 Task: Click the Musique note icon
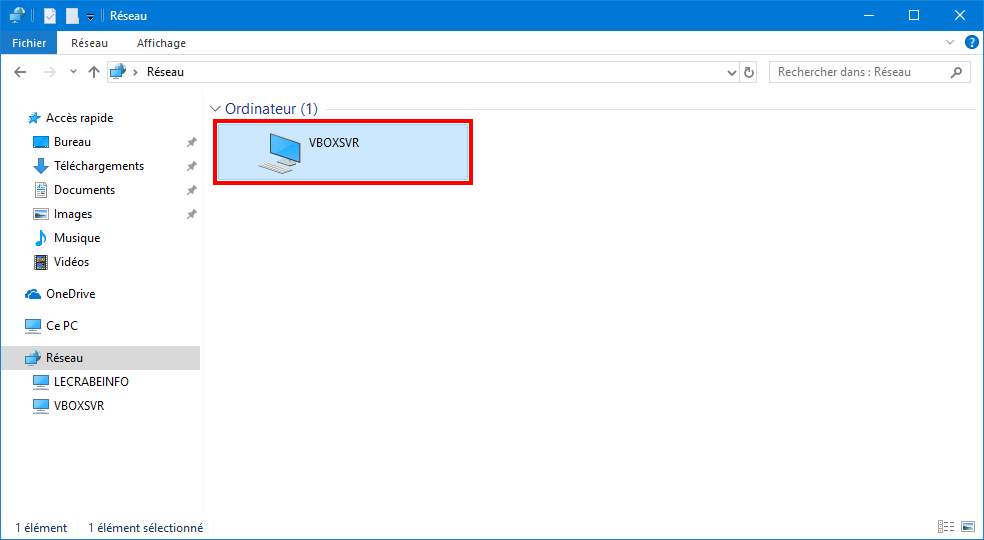41,238
